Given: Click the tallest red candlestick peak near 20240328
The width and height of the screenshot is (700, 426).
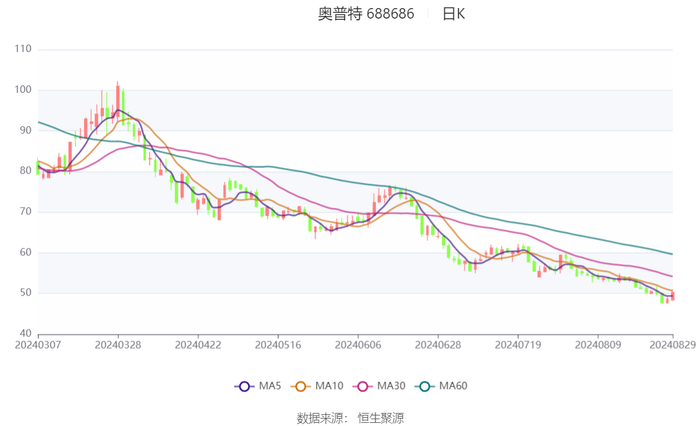Looking at the screenshot, I should [118, 99].
